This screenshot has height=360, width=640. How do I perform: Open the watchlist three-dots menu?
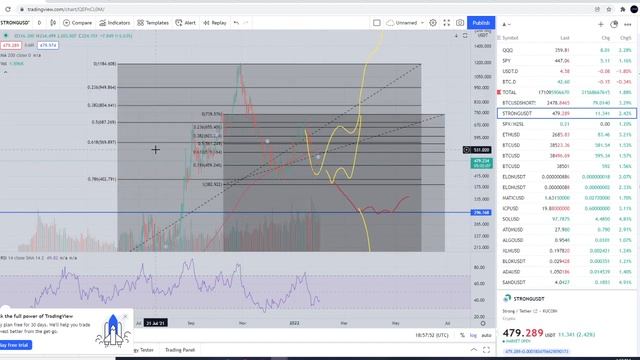pos(628,24)
